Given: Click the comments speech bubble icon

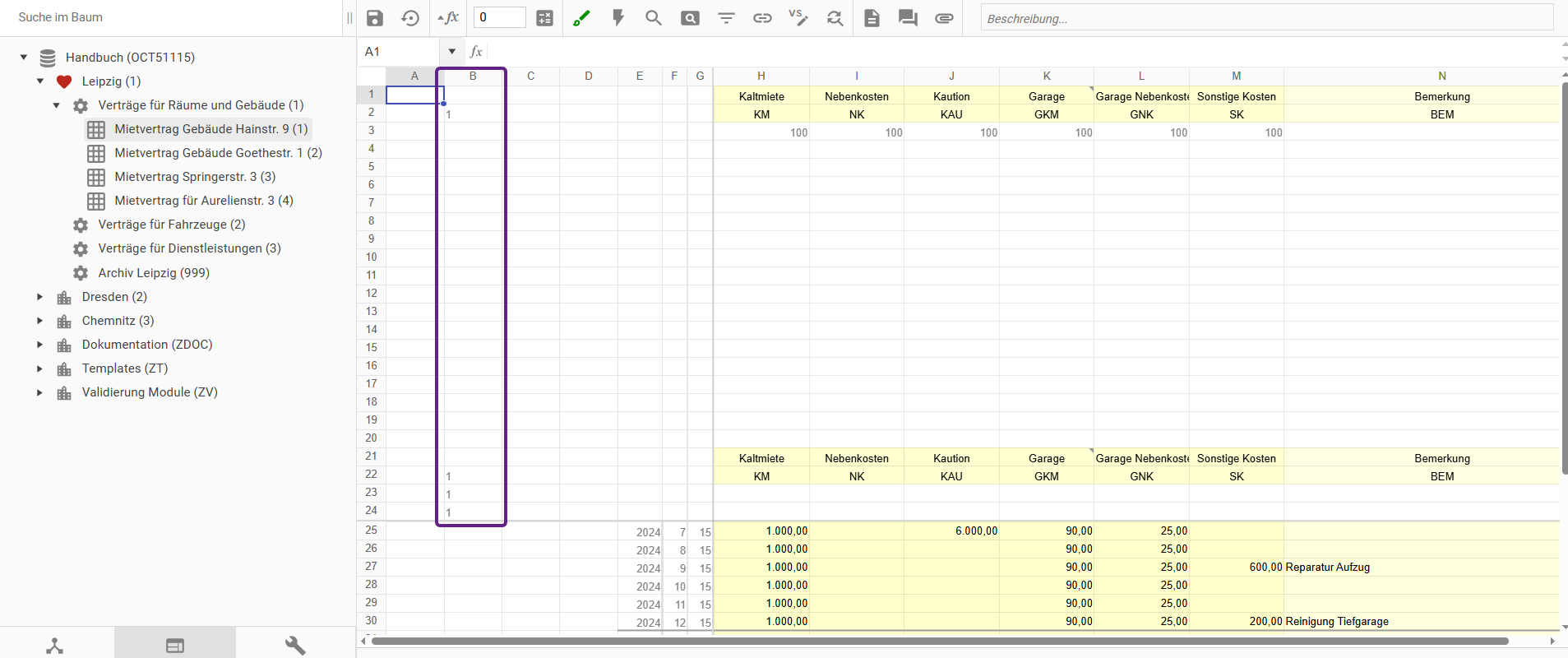Looking at the screenshot, I should (x=908, y=18).
